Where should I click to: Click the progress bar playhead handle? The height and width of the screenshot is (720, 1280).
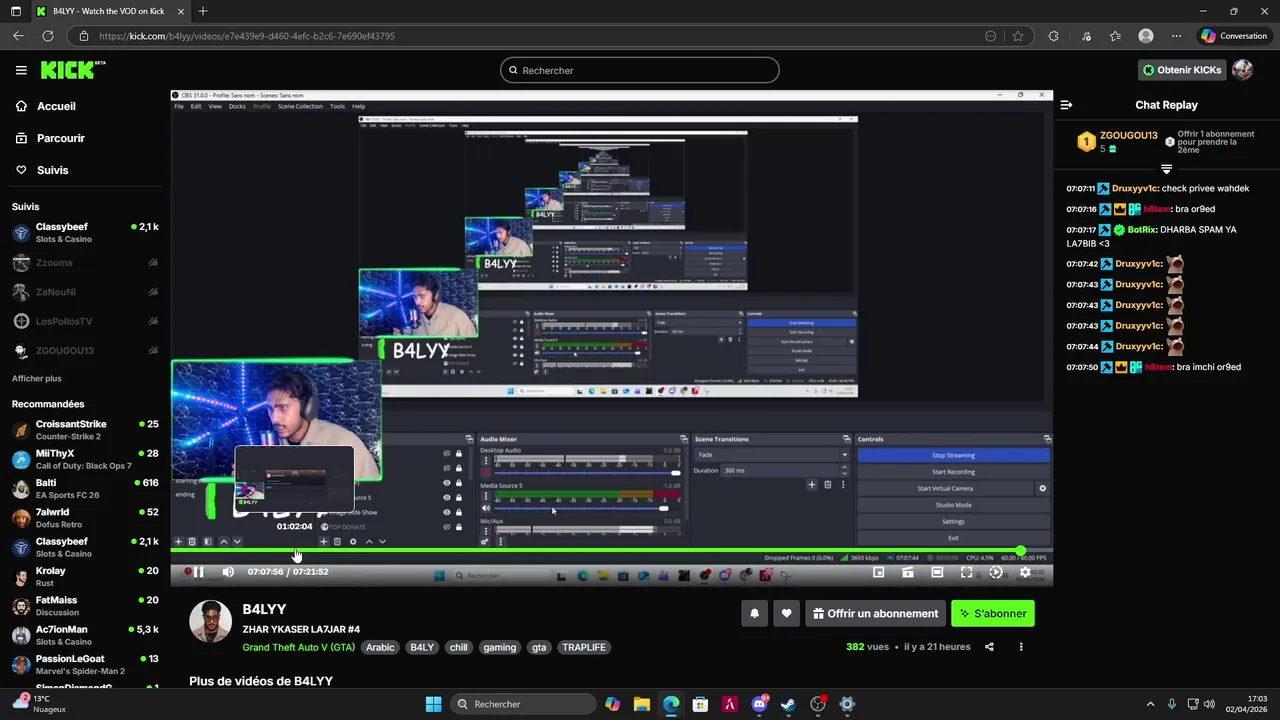pyautogui.click(x=1020, y=551)
